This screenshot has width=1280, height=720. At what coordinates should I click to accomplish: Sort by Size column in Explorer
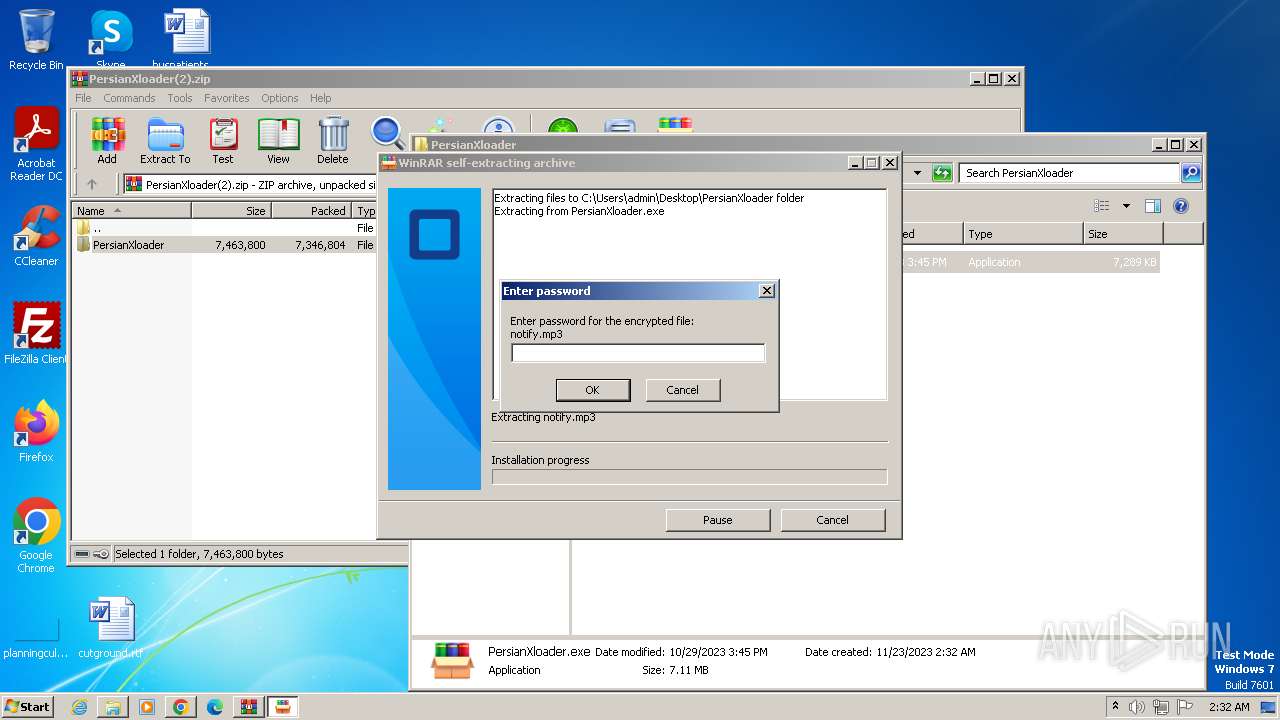click(x=1123, y=234)
